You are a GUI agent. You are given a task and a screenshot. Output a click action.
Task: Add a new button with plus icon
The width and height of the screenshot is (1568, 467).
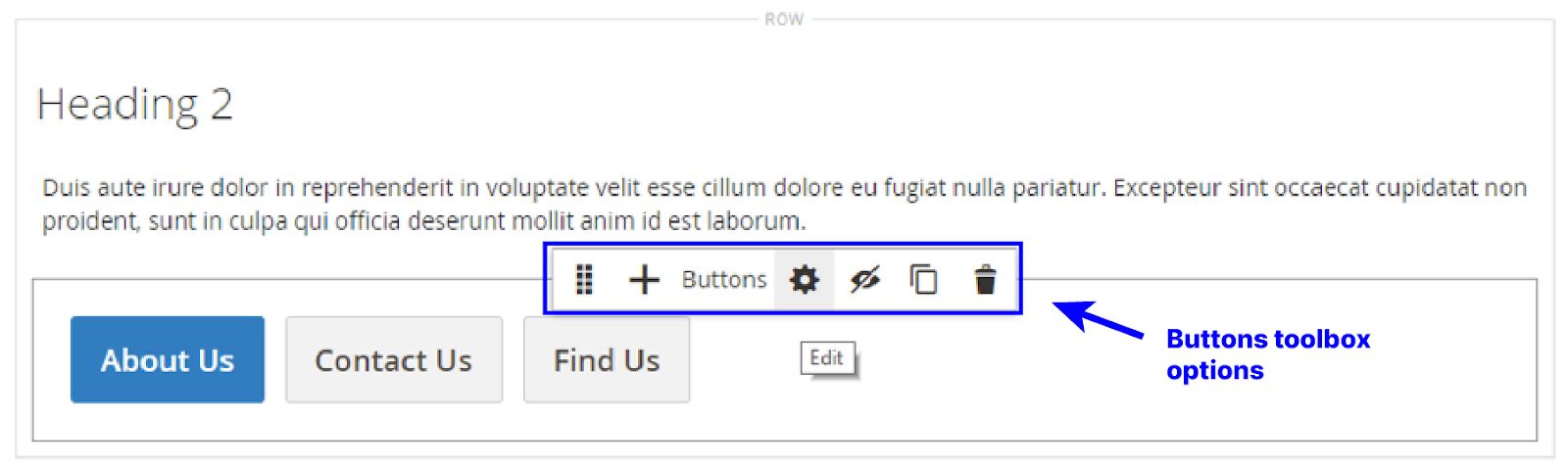644,280
